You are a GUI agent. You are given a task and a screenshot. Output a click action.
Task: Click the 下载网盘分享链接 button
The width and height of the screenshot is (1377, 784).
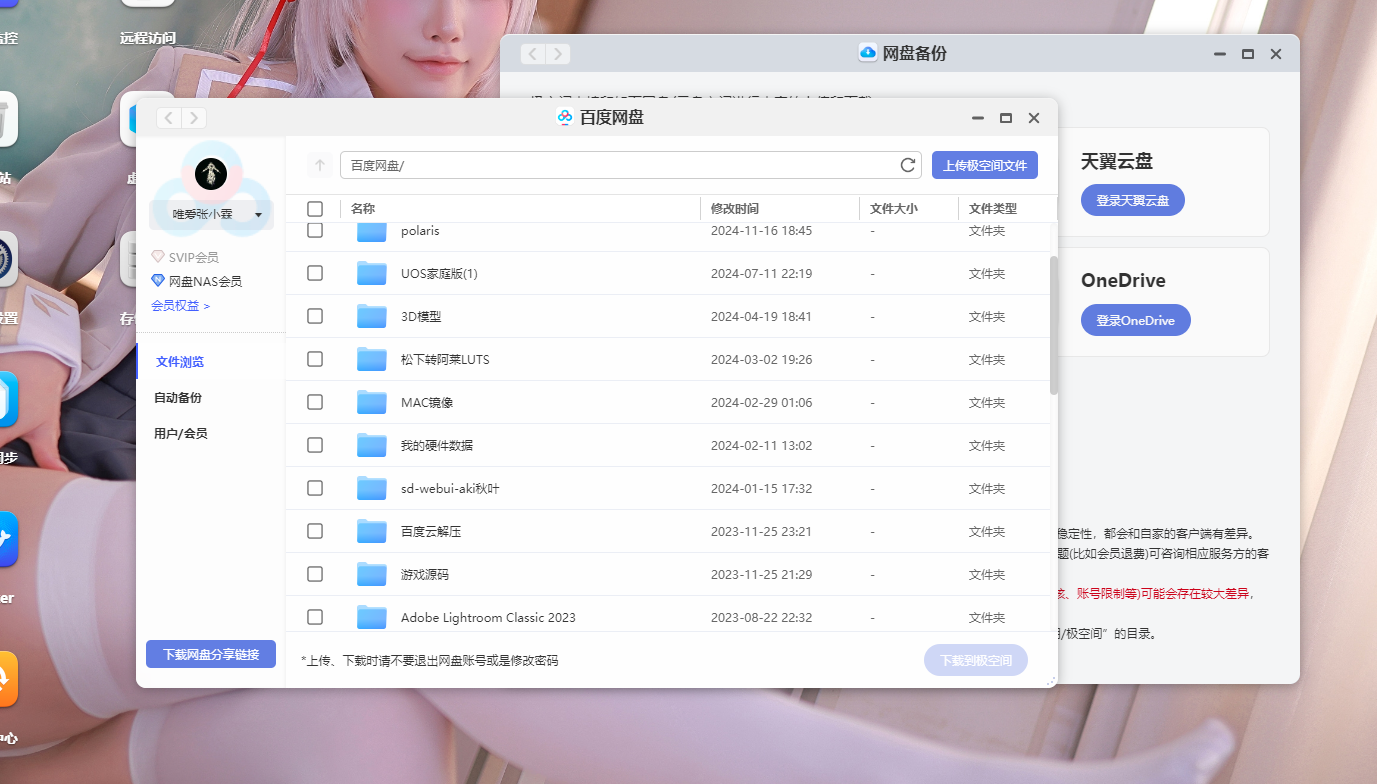tap(211, 654)
